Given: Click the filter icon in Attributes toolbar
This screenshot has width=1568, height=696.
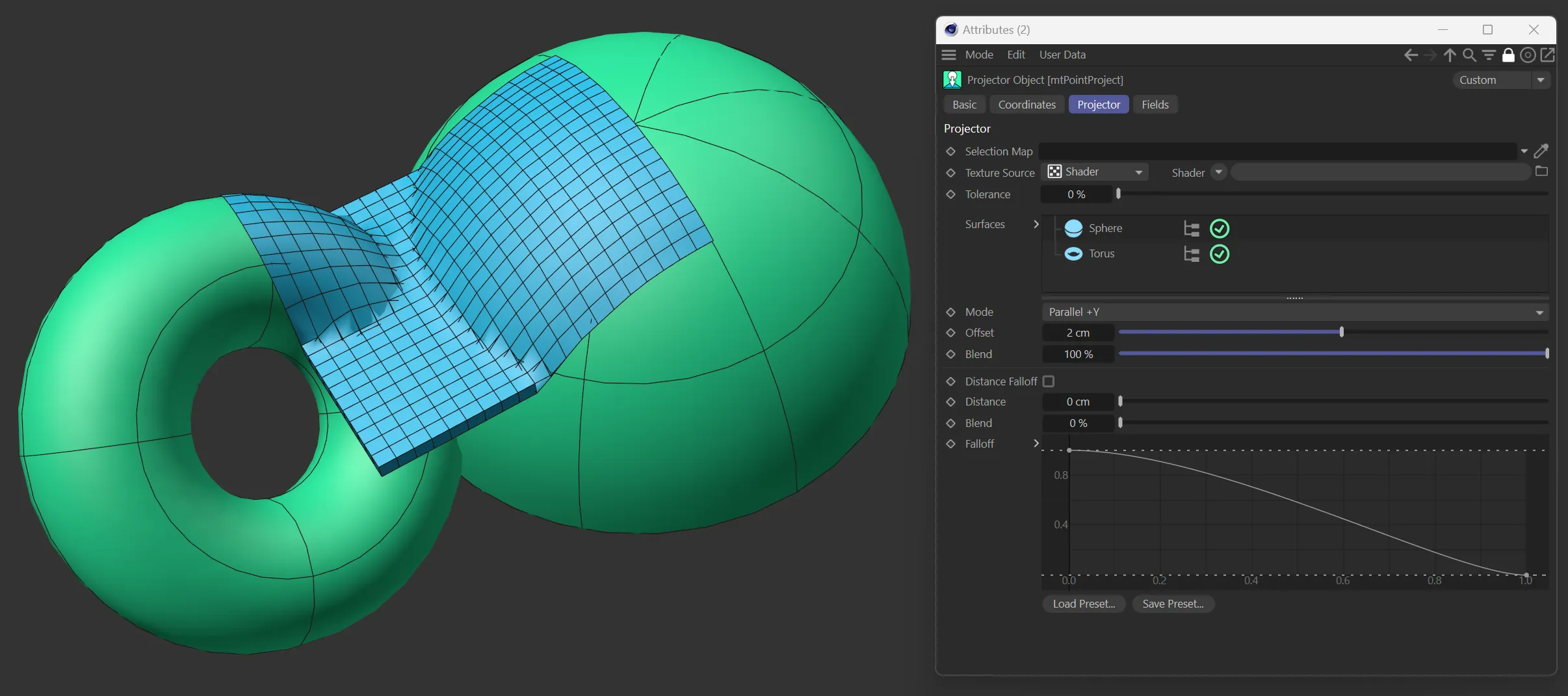Looking at the screenshot, I should coord(1489,55).
